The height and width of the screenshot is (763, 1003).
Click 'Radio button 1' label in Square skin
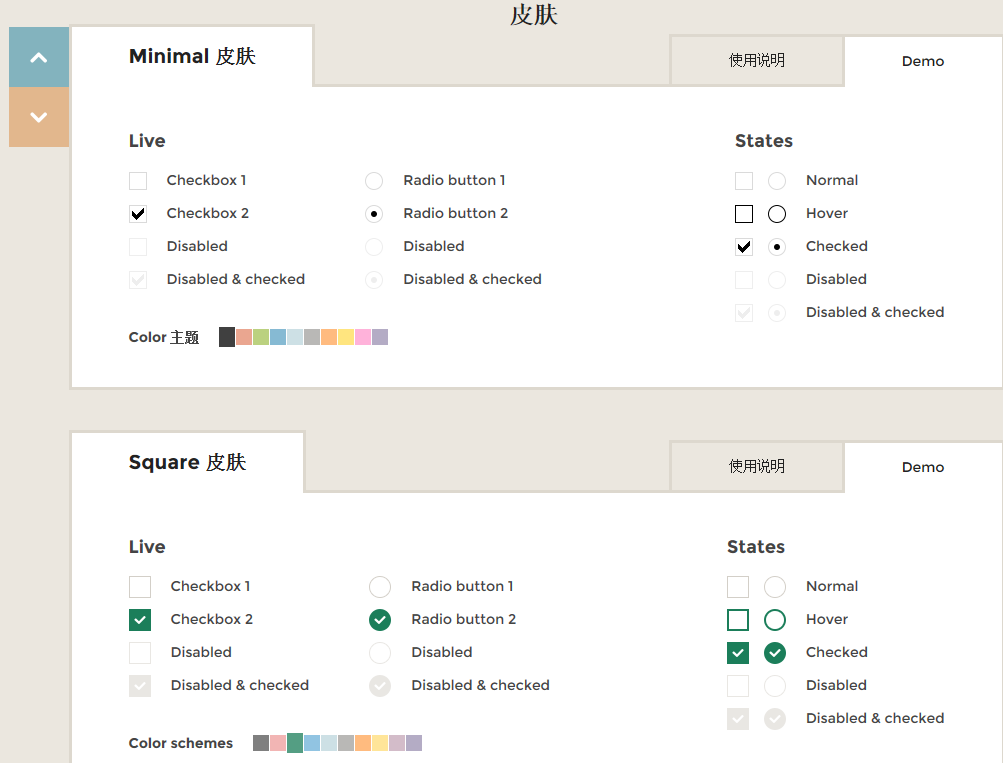[x=462, y=586]
